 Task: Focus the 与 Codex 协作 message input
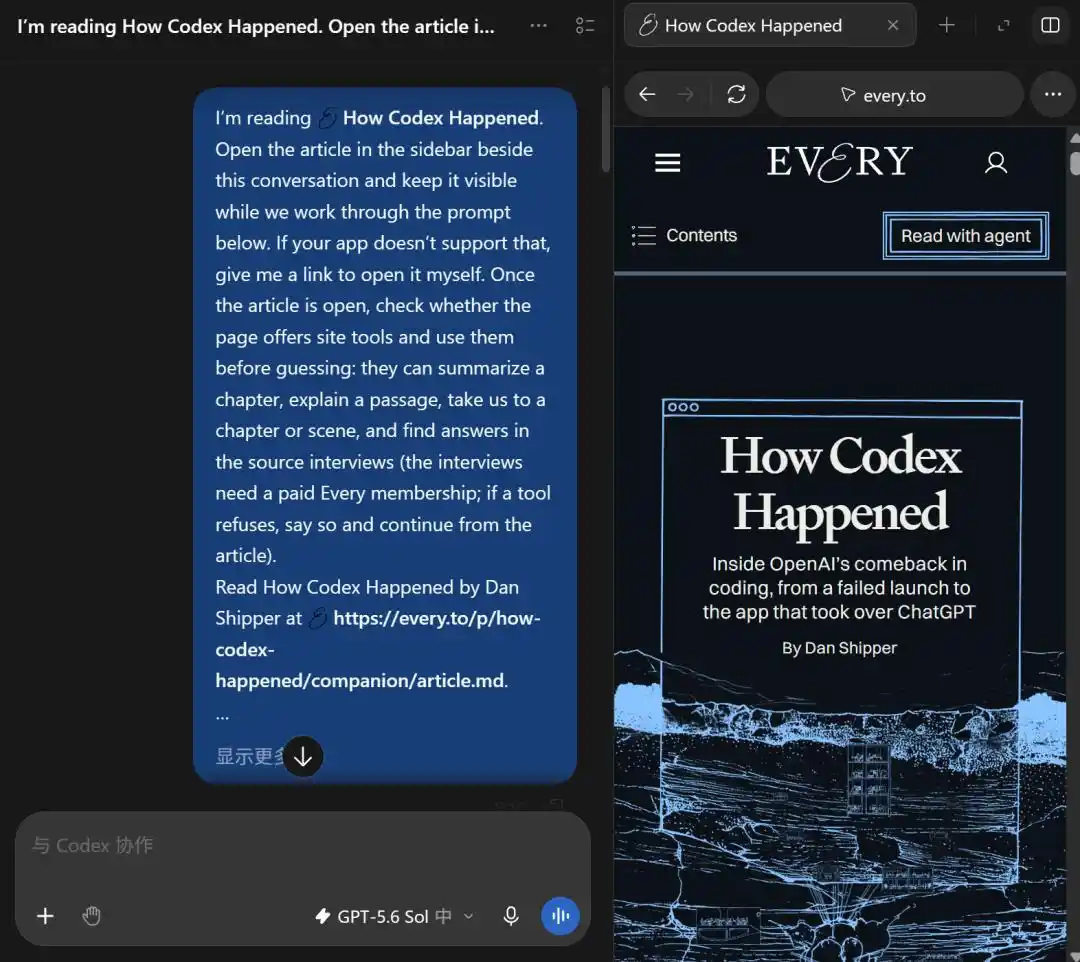302,846
